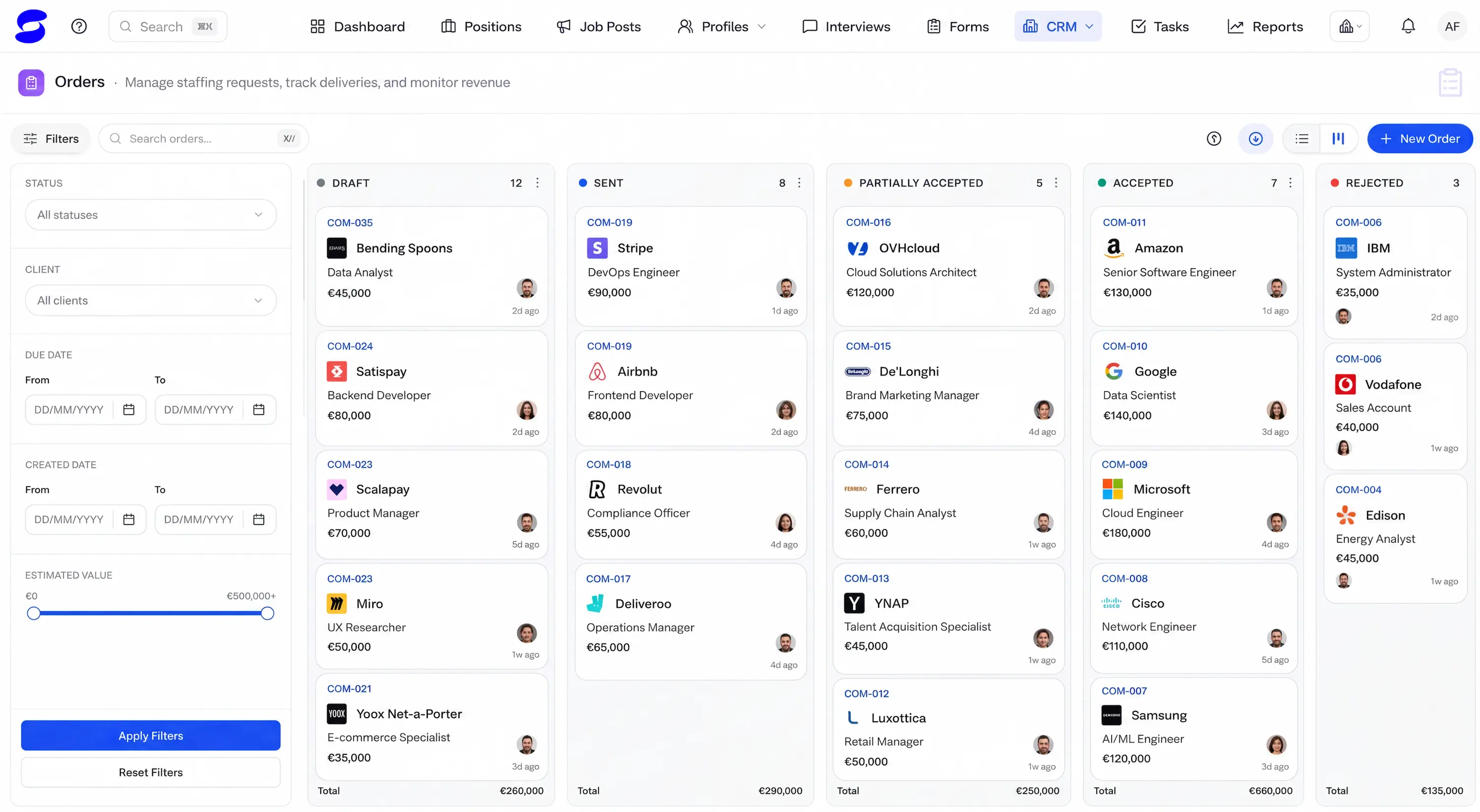Open Draft column three-dot menu

click(537, 183)
